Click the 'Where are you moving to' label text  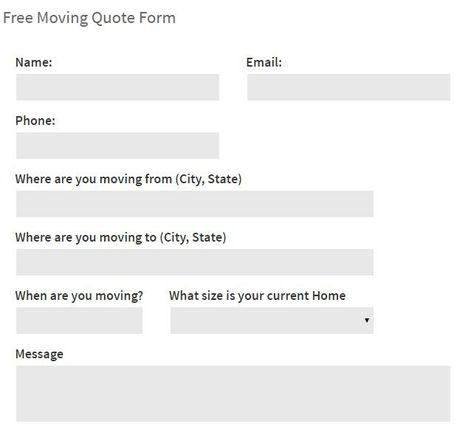point(86,237)
